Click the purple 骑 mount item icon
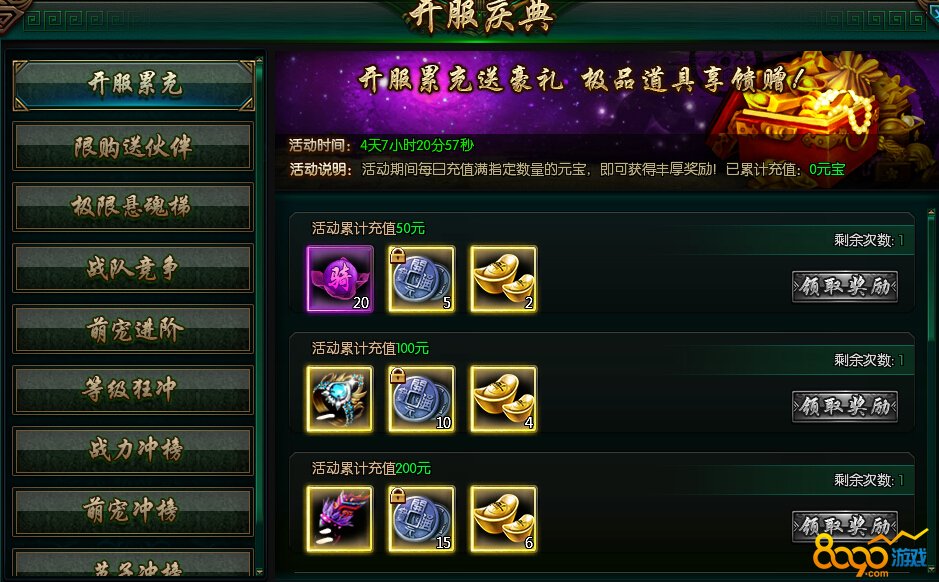Screen dimensions: 939x582 (x=340, y=278)
